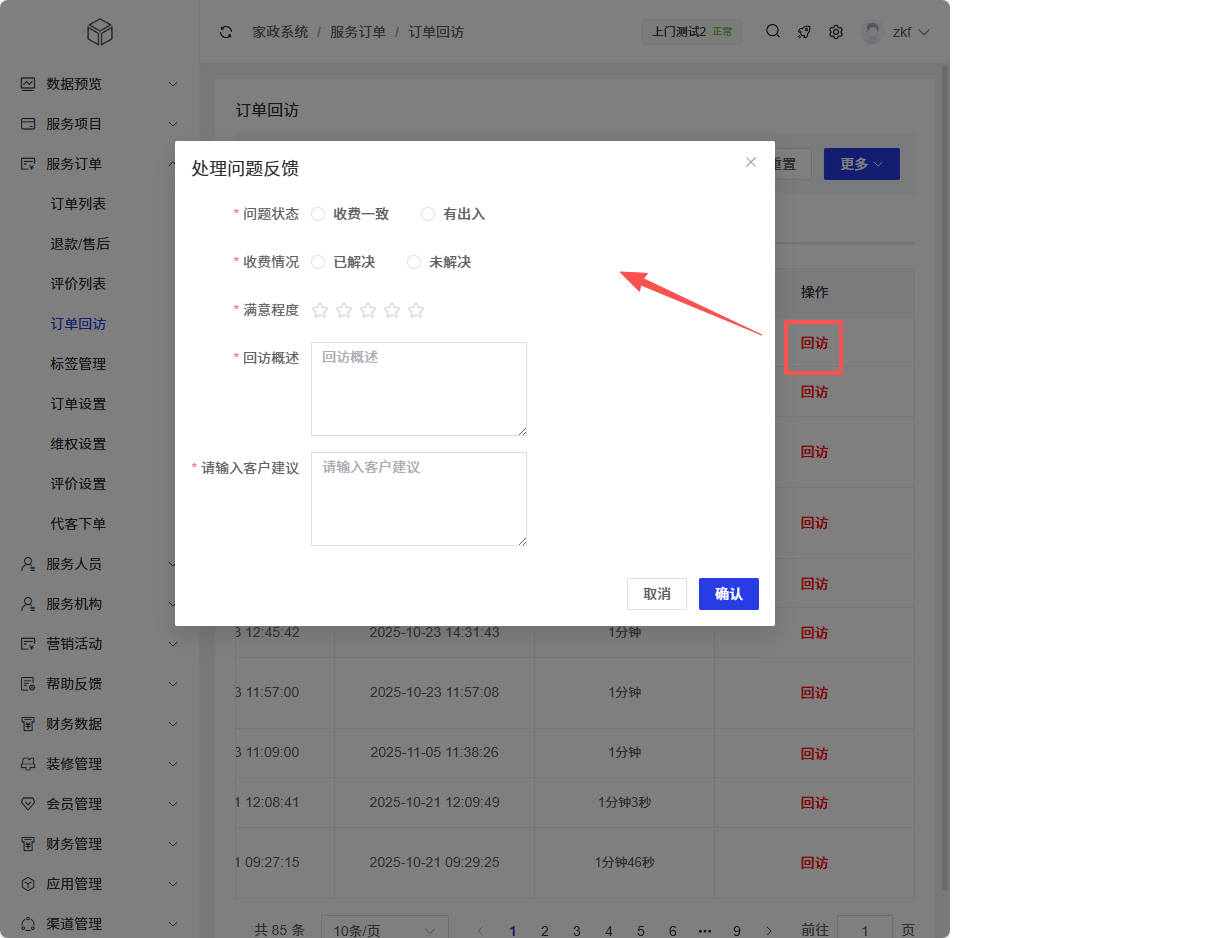Click the 确认 button in dialog
The image size is (1211, 938).
pos(728,594)
